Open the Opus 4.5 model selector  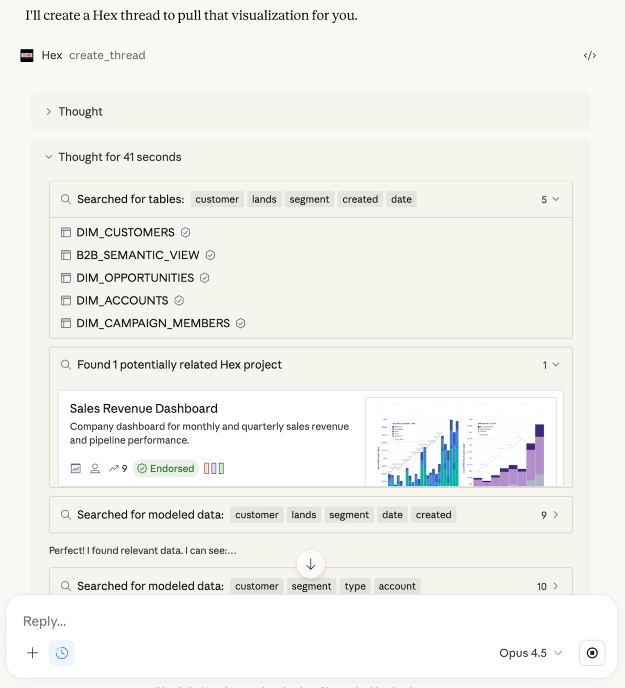click(531, 653)
